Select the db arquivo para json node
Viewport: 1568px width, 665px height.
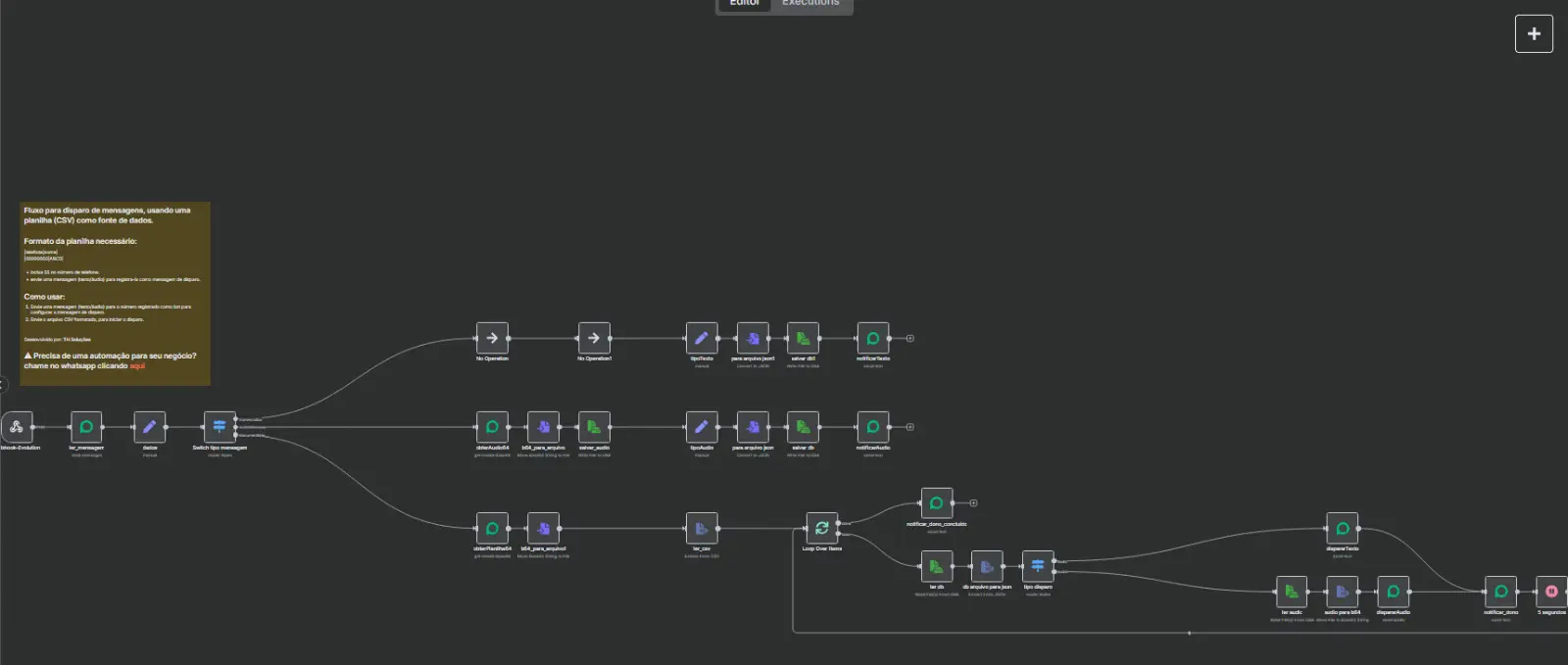(x=987, y=566)
